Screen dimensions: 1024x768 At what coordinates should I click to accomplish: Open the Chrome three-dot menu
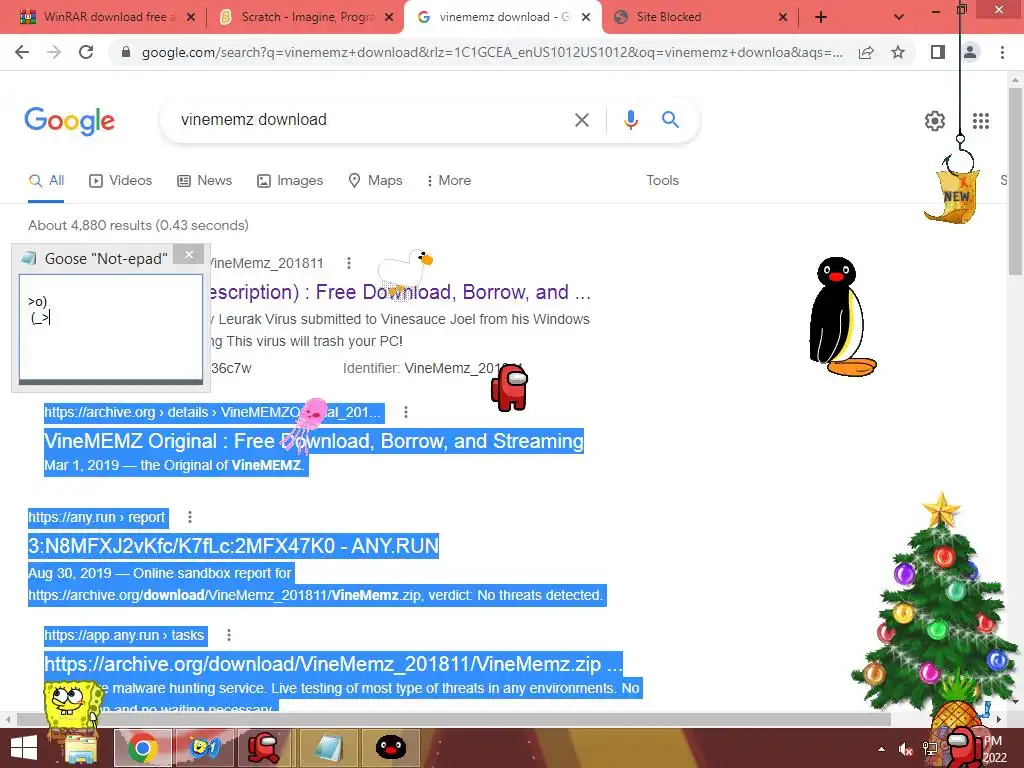tap(1002, 52)
